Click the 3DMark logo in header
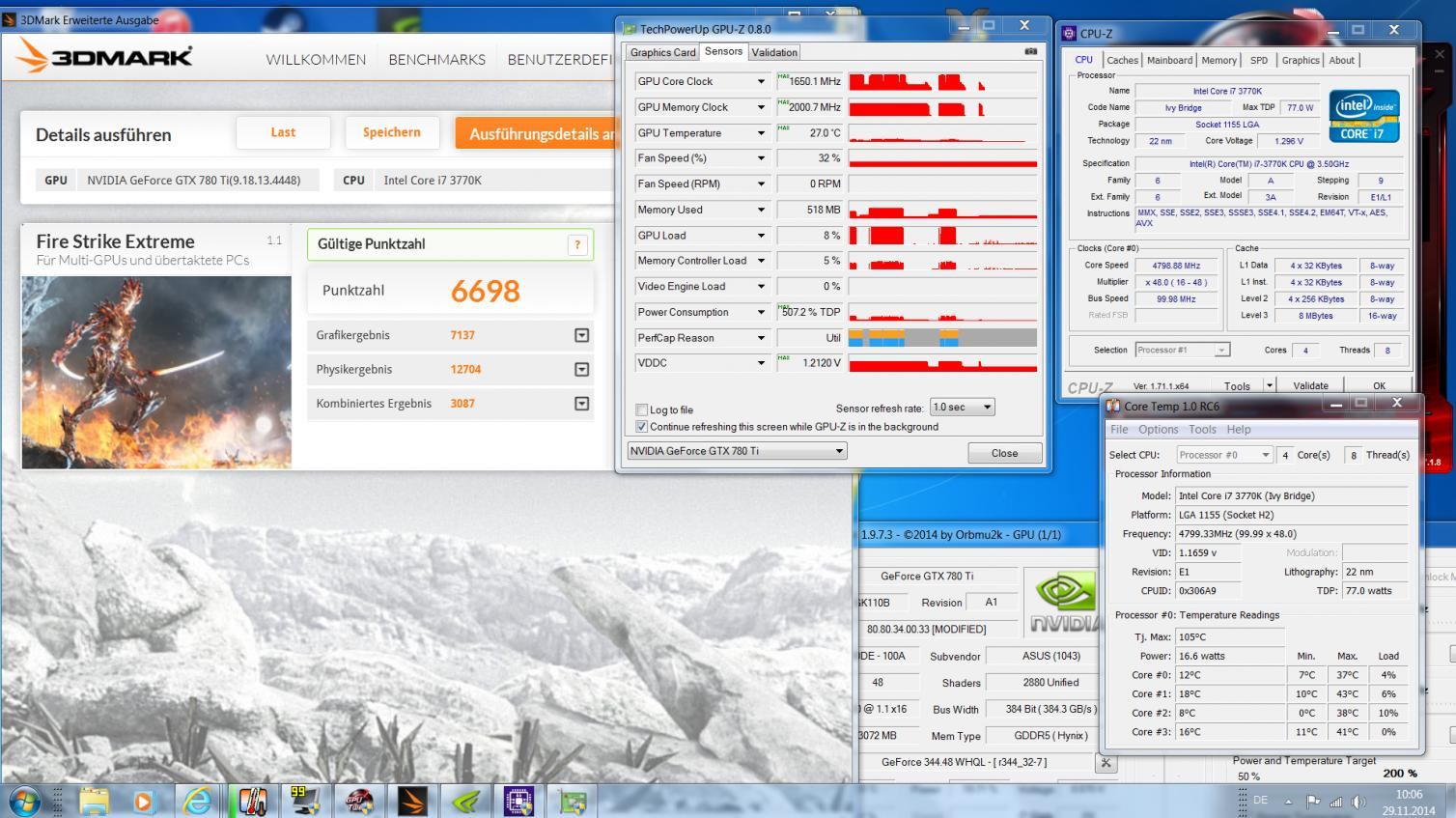Image resolution: width=1456 pixels, height=818 pixels. [x=103, y=58]
